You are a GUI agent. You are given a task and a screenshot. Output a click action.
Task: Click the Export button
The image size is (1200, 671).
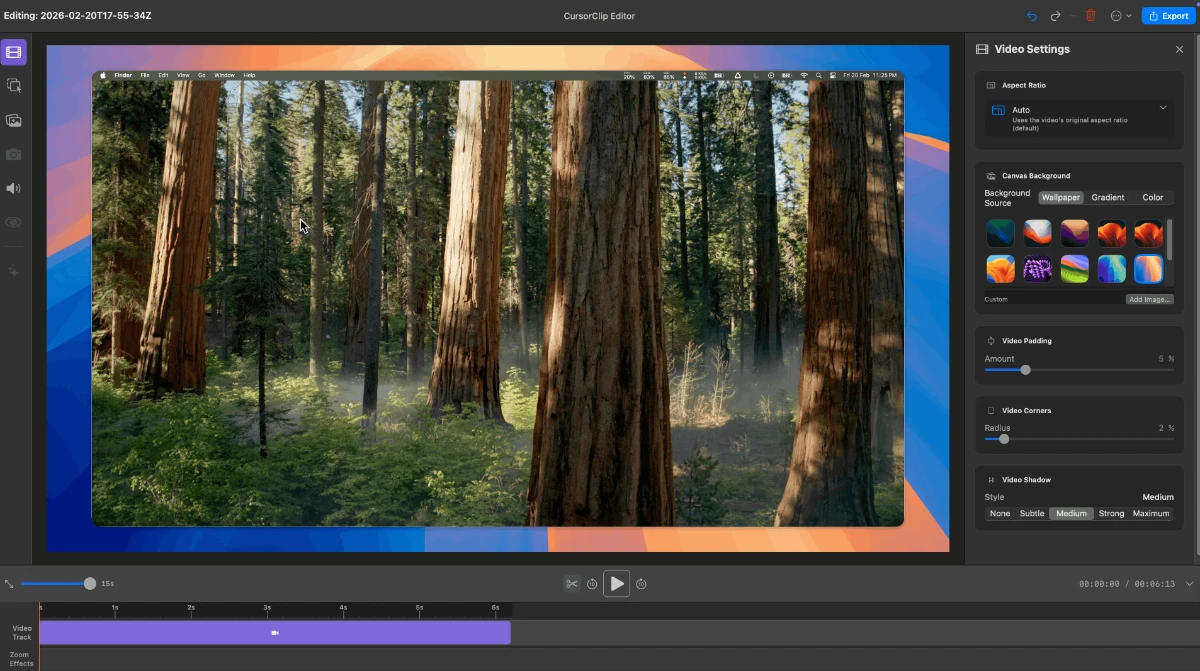[1168, 16]
